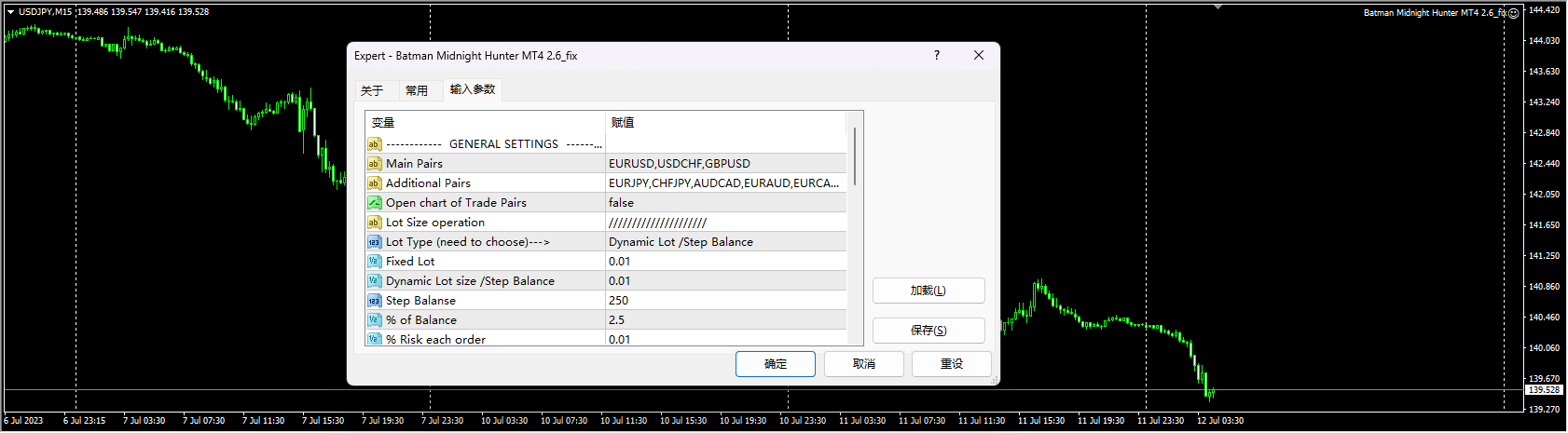Click the 144.030 price scale label

[x=1545, y=41]
